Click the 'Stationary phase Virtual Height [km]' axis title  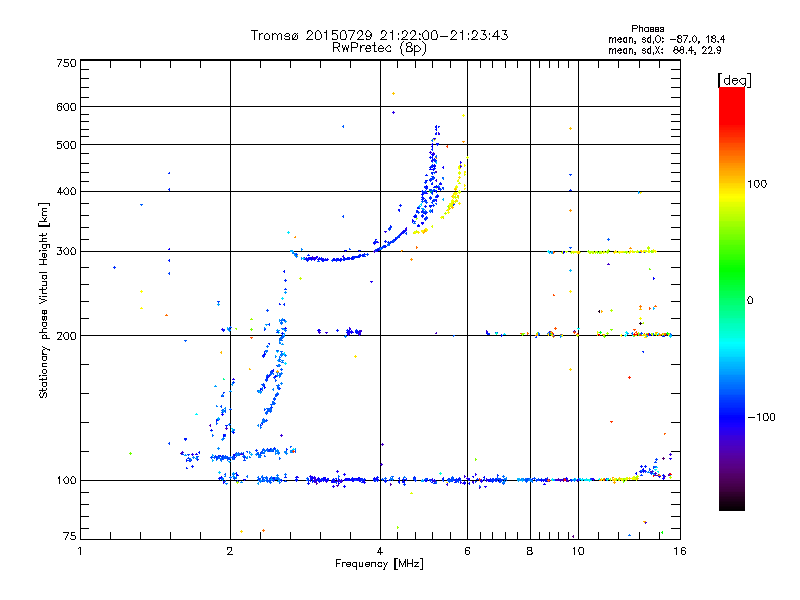click(44, 300)
